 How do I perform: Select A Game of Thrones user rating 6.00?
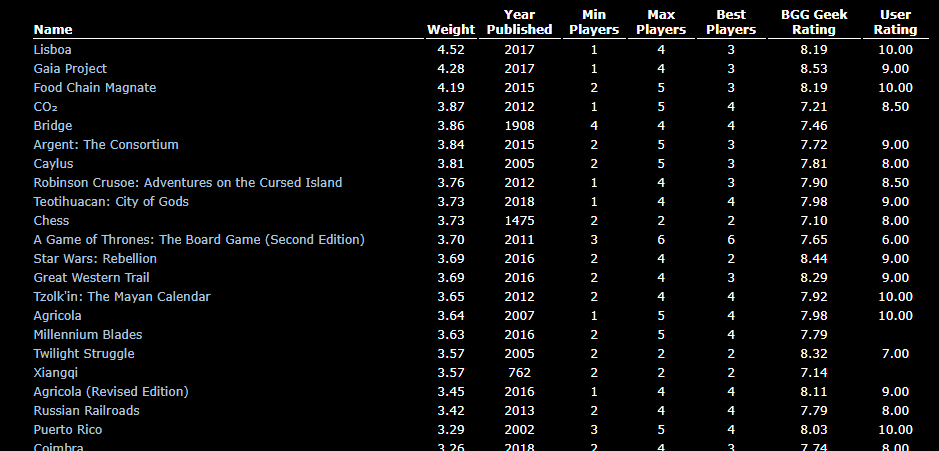pos(895,240)
